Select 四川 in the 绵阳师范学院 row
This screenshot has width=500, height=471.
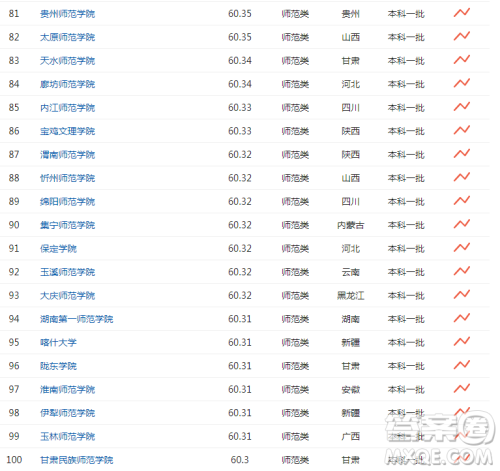(x=350, y=202)
